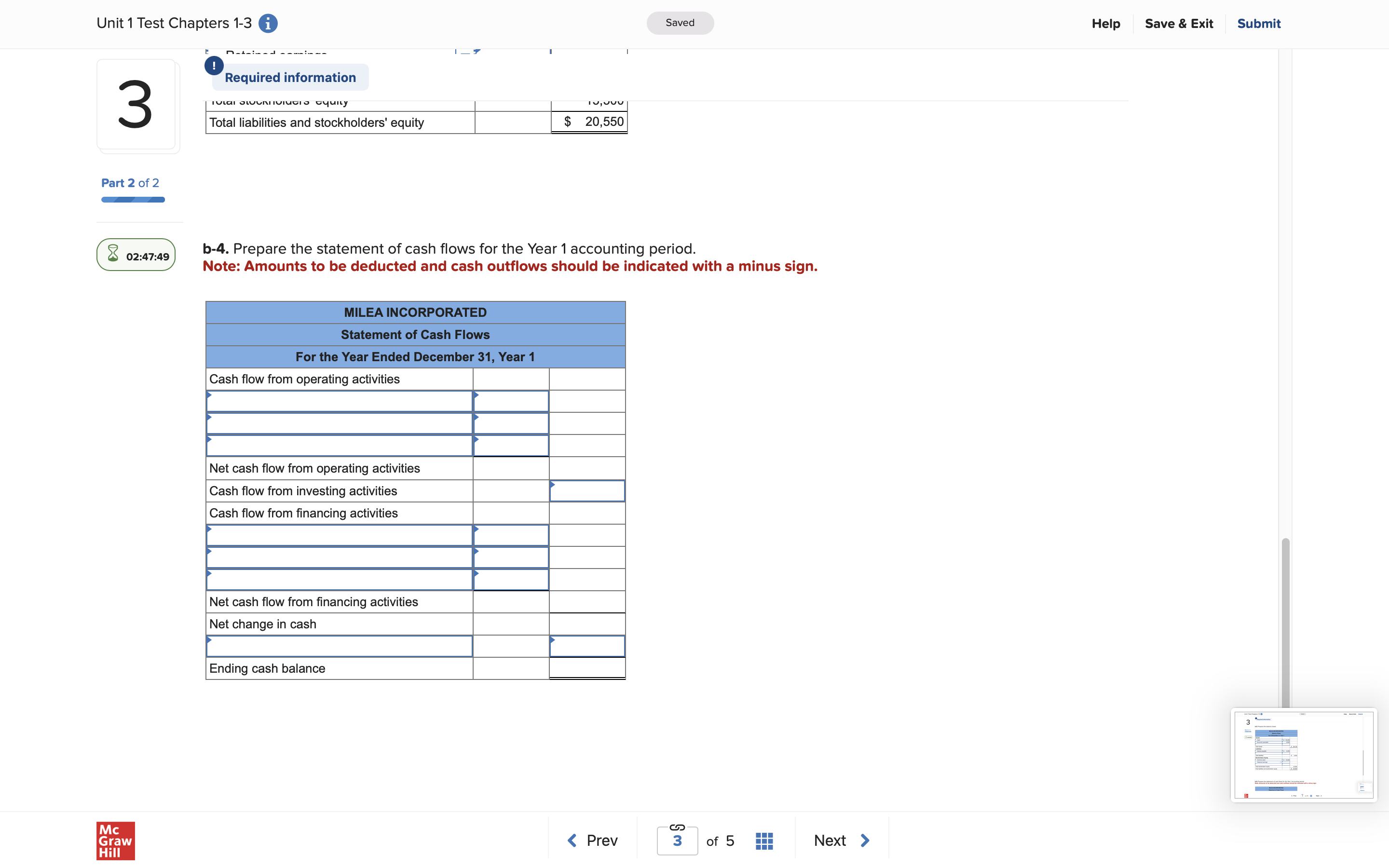Open the dropdown in Cash flow from investing activities

pos(587,491)
